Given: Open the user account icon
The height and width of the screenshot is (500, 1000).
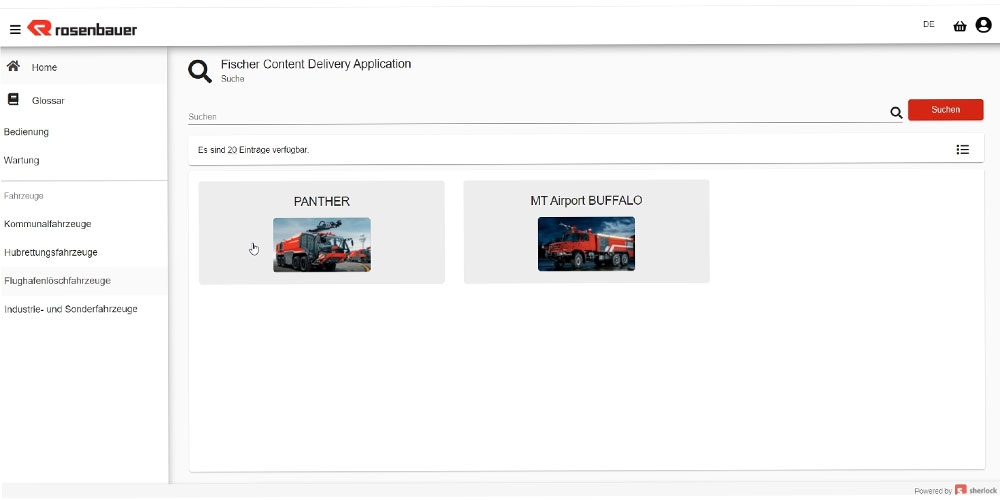Looking at the screenshot, I should click(x=983, y=26).
